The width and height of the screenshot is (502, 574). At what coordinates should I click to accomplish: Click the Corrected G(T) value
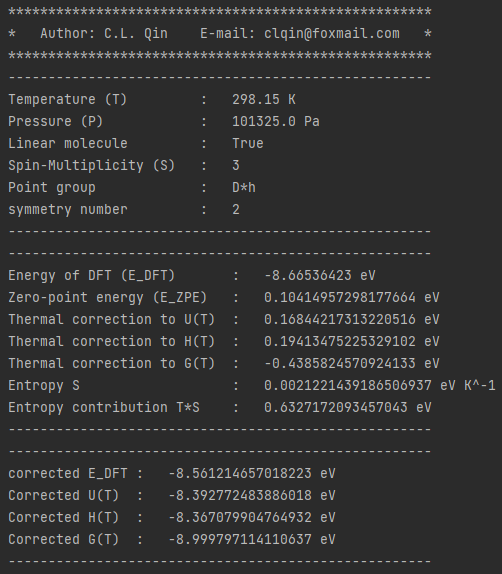252,539
